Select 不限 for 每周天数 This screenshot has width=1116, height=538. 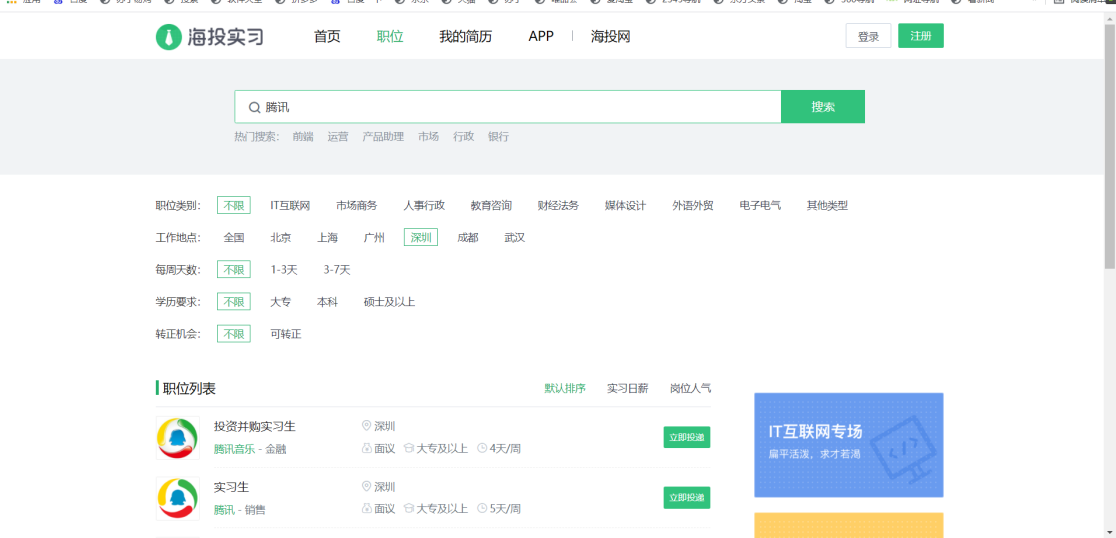(234, 270)
